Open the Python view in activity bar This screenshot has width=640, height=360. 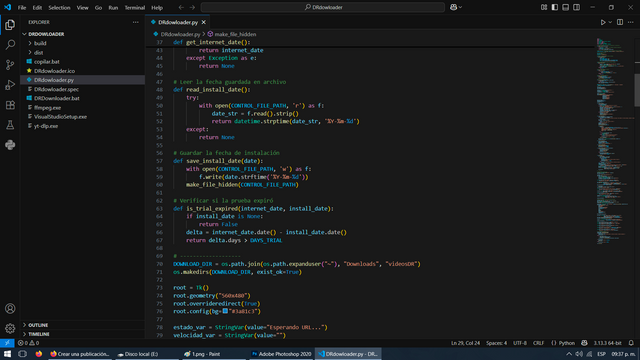[x=10, y=145]
